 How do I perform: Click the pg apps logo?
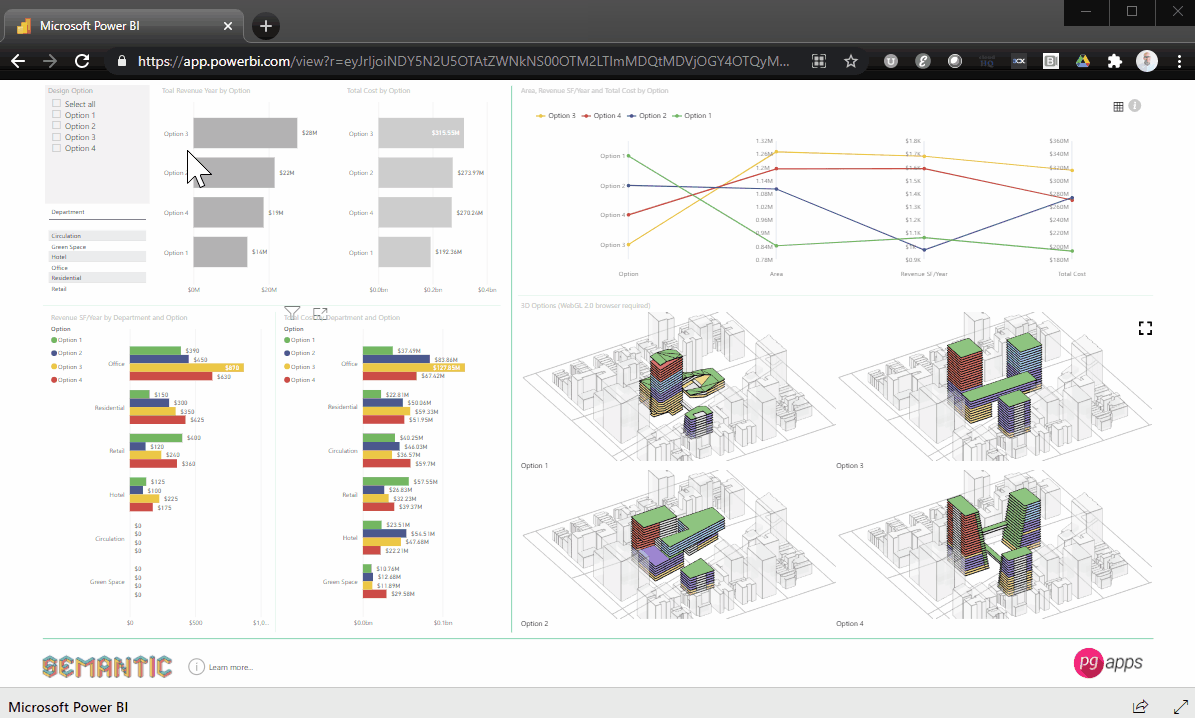pos(1108,663)
